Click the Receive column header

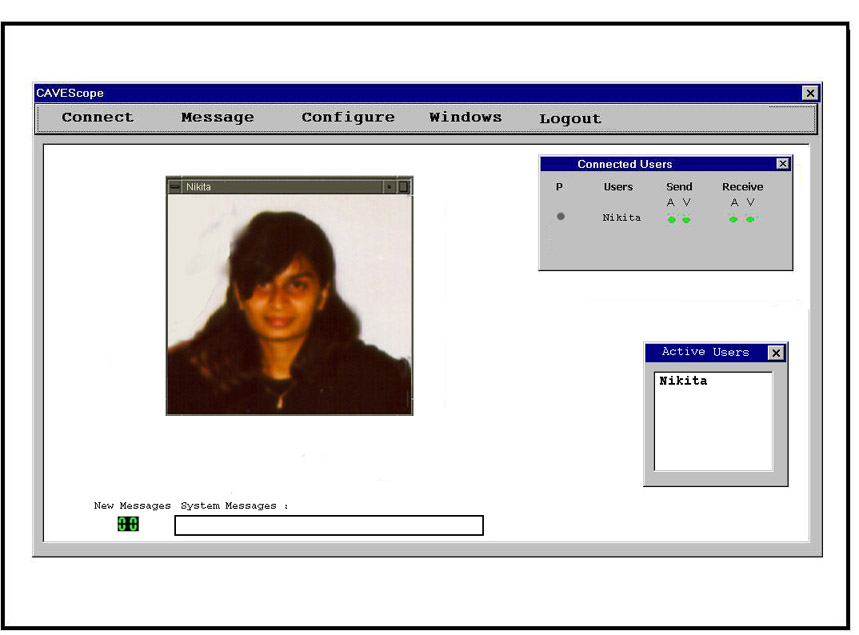(x=742, y=187)
